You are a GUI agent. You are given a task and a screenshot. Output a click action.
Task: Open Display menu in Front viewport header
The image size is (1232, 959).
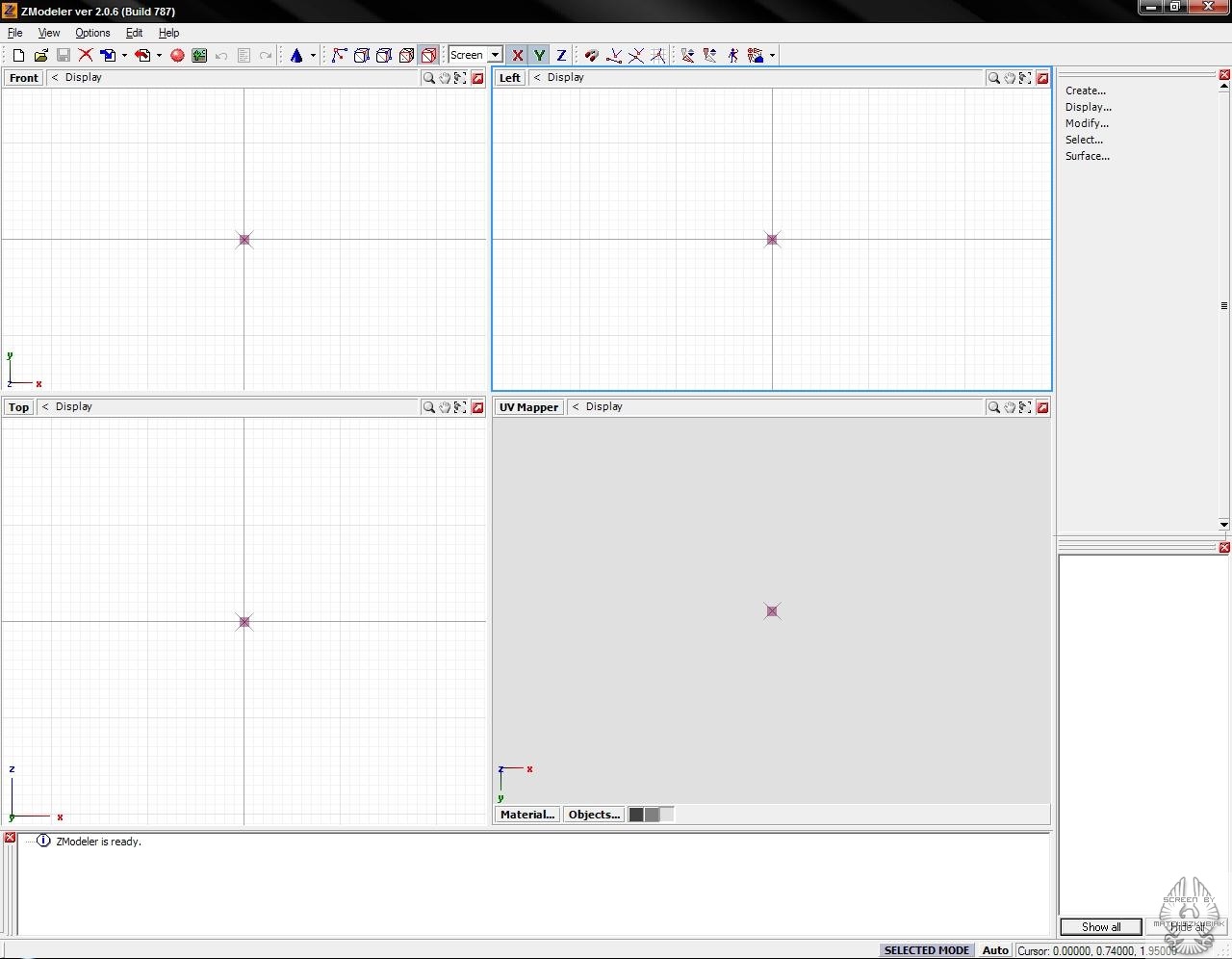point(83,77)
